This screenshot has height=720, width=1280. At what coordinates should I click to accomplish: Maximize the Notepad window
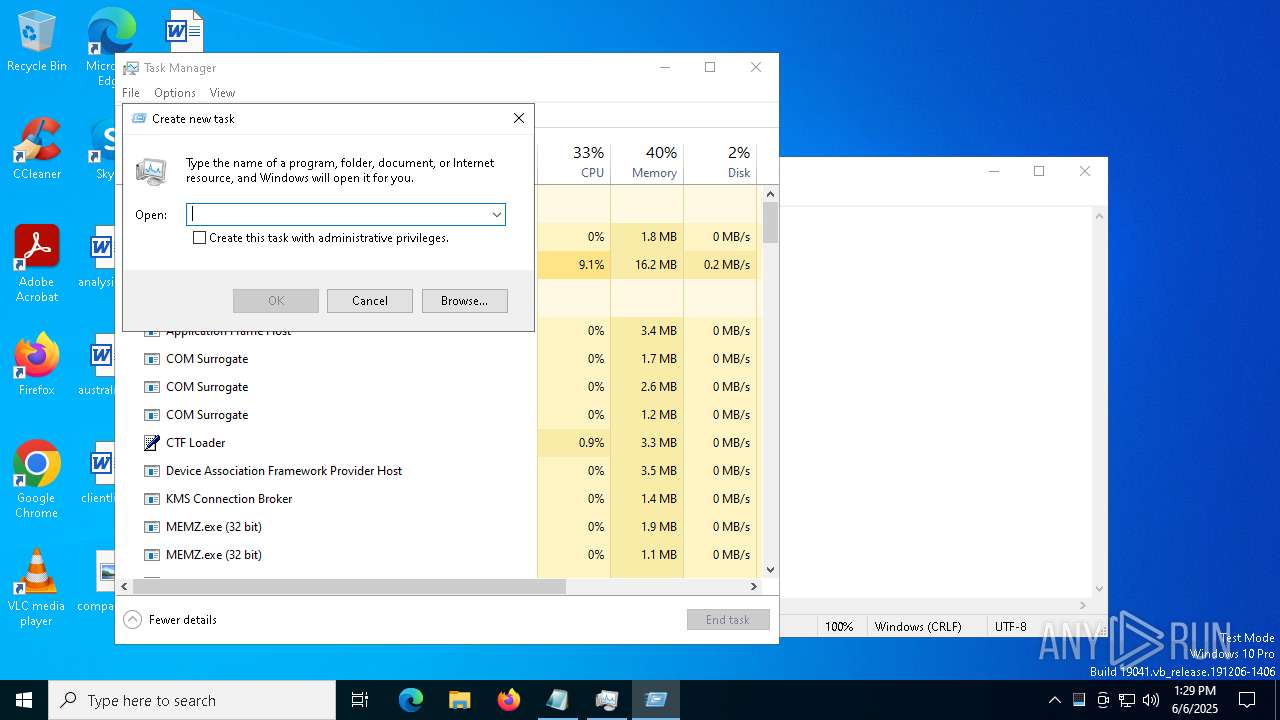click(1039, 171)
